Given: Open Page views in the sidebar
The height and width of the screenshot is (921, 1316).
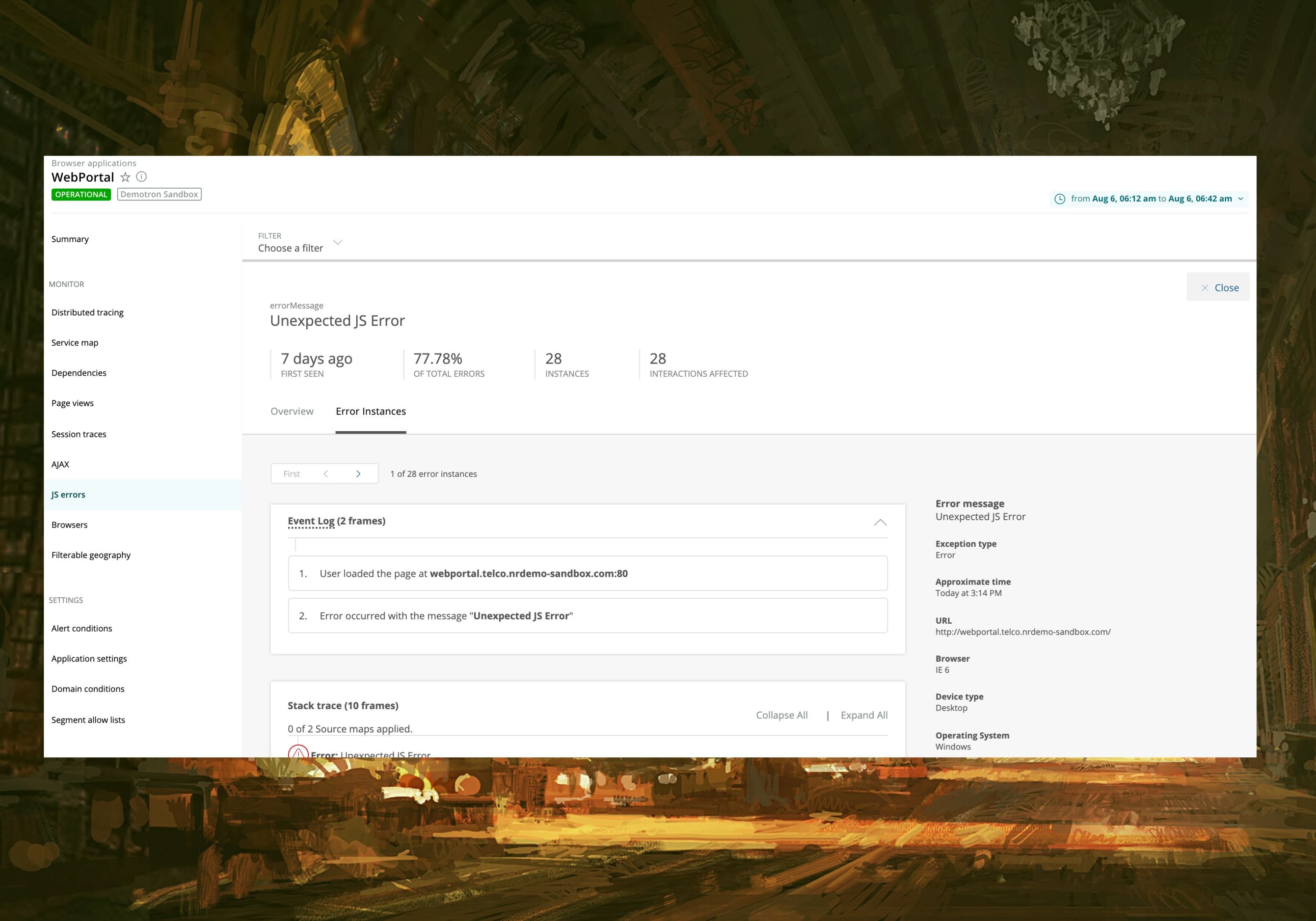Looking at the screenshot, I should point(73,403).
